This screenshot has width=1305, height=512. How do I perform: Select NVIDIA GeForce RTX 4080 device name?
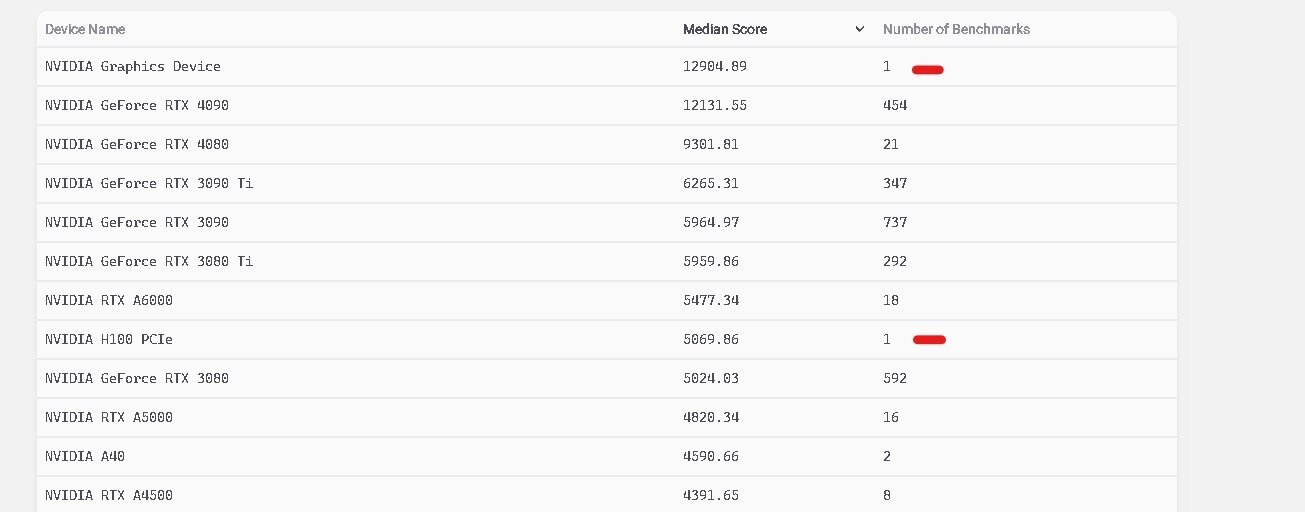coord(137,145)
